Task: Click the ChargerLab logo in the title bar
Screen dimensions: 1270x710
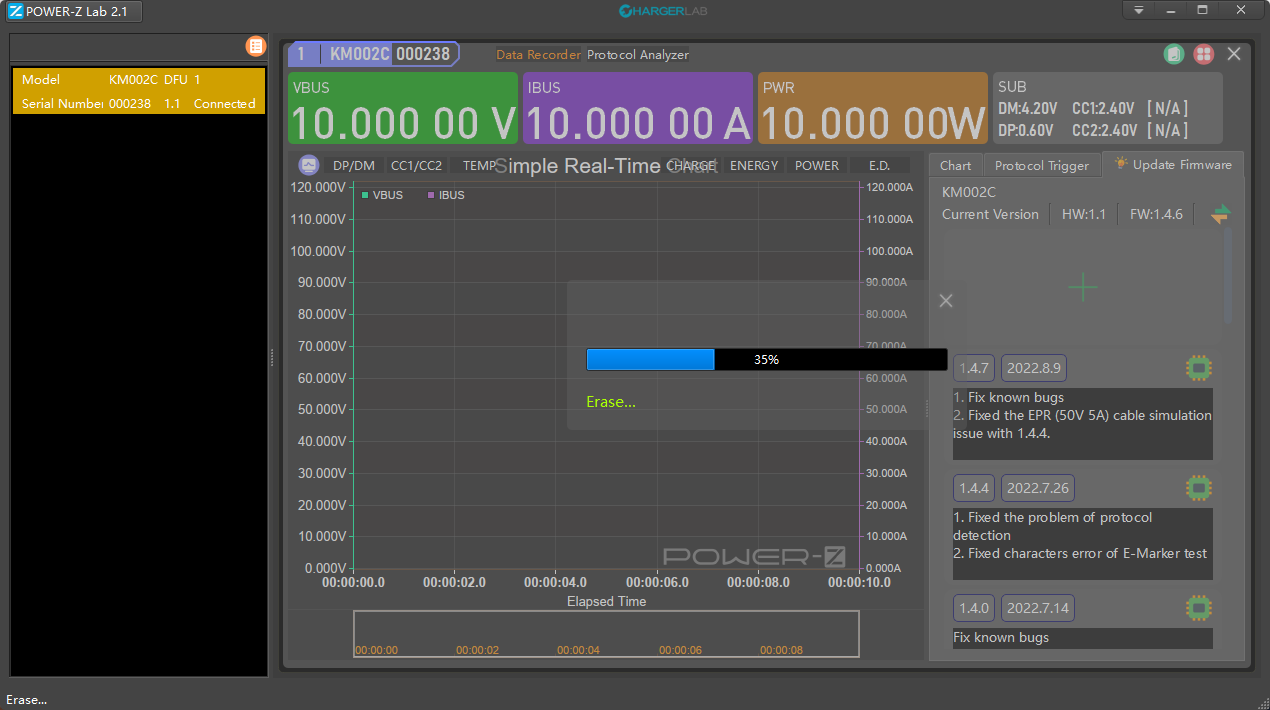Action: pos(664,11)
